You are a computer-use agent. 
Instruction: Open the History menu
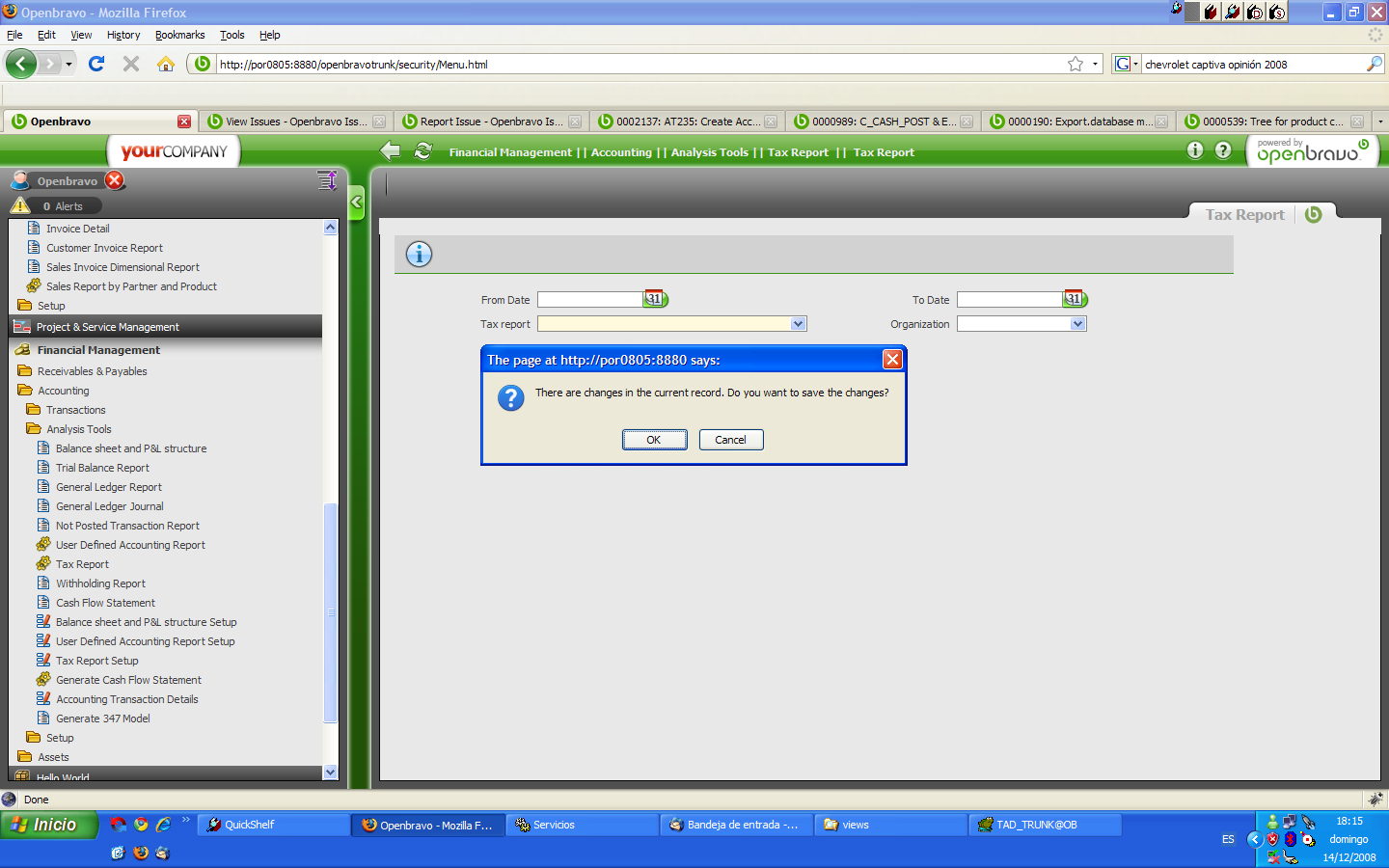pos(123,35)
